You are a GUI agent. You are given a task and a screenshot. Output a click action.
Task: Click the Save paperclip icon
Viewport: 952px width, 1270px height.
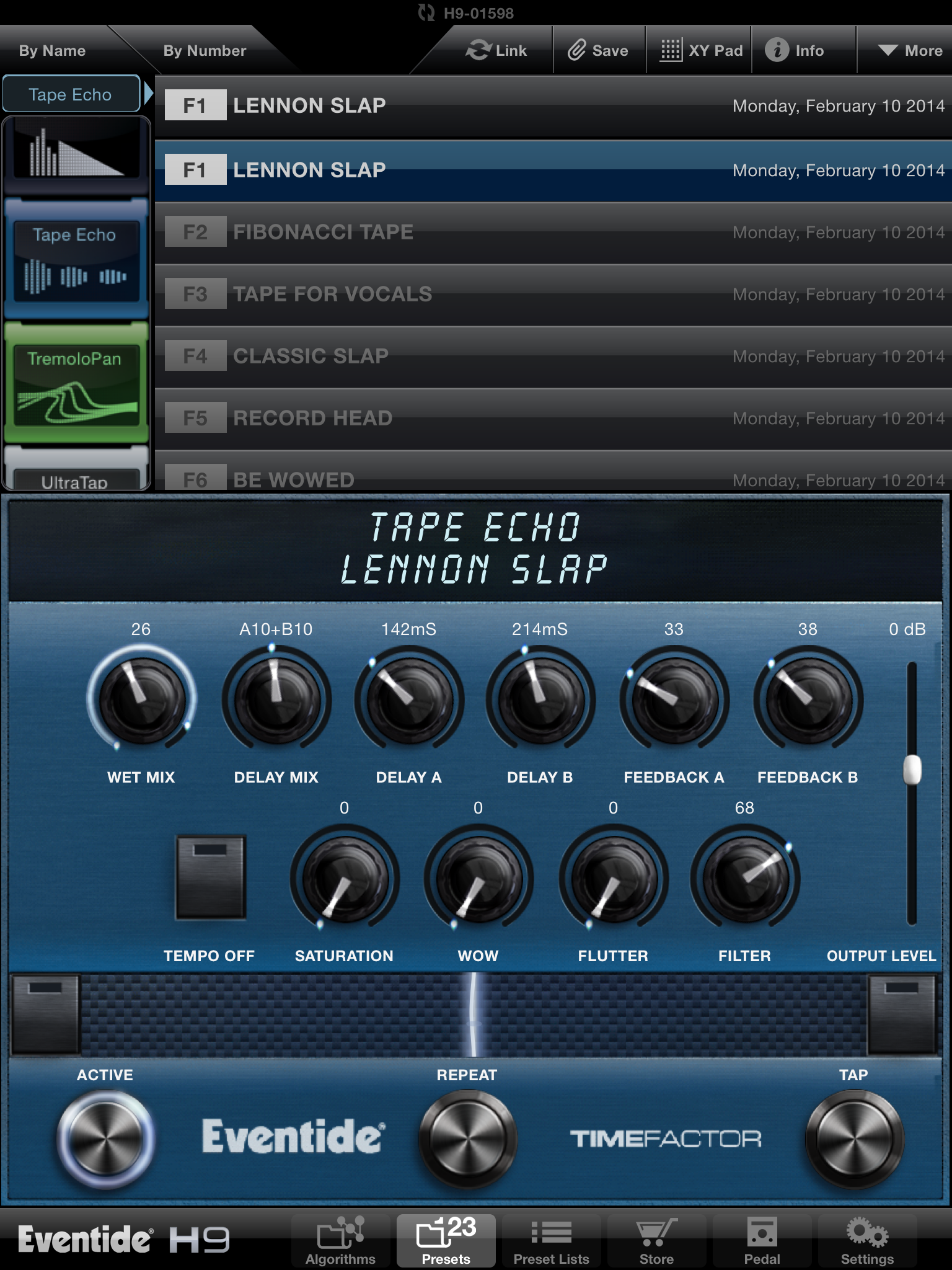pyautogui.click(x=577, y=50)
